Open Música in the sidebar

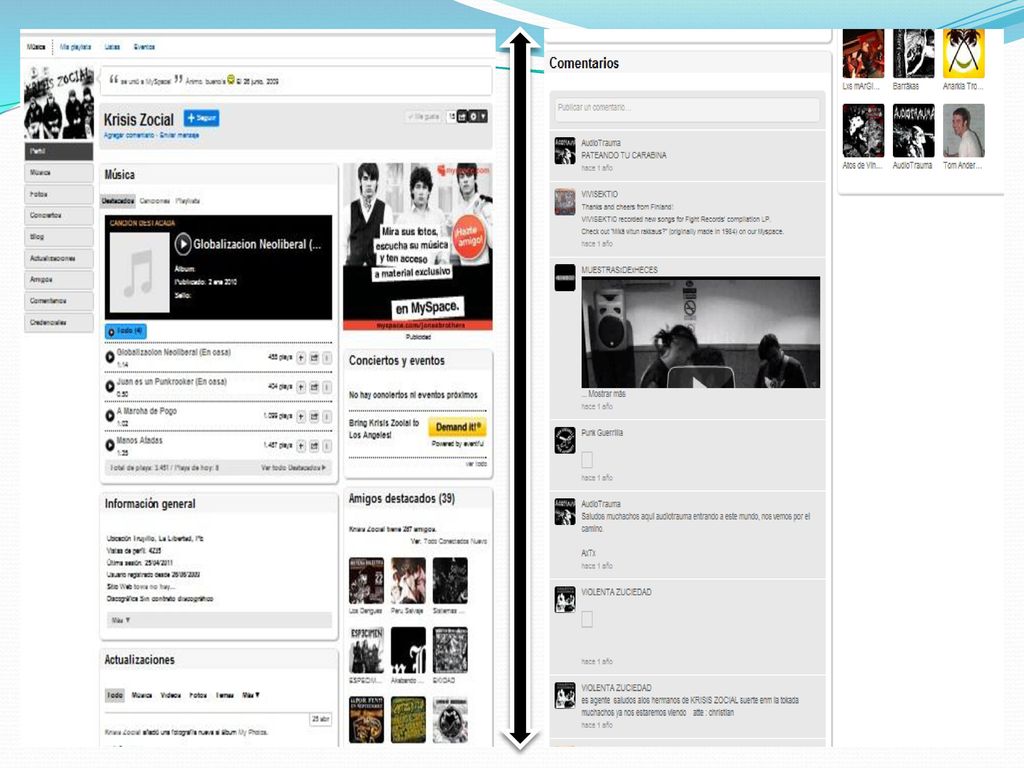pyautogui.click(x=59, y=172)
